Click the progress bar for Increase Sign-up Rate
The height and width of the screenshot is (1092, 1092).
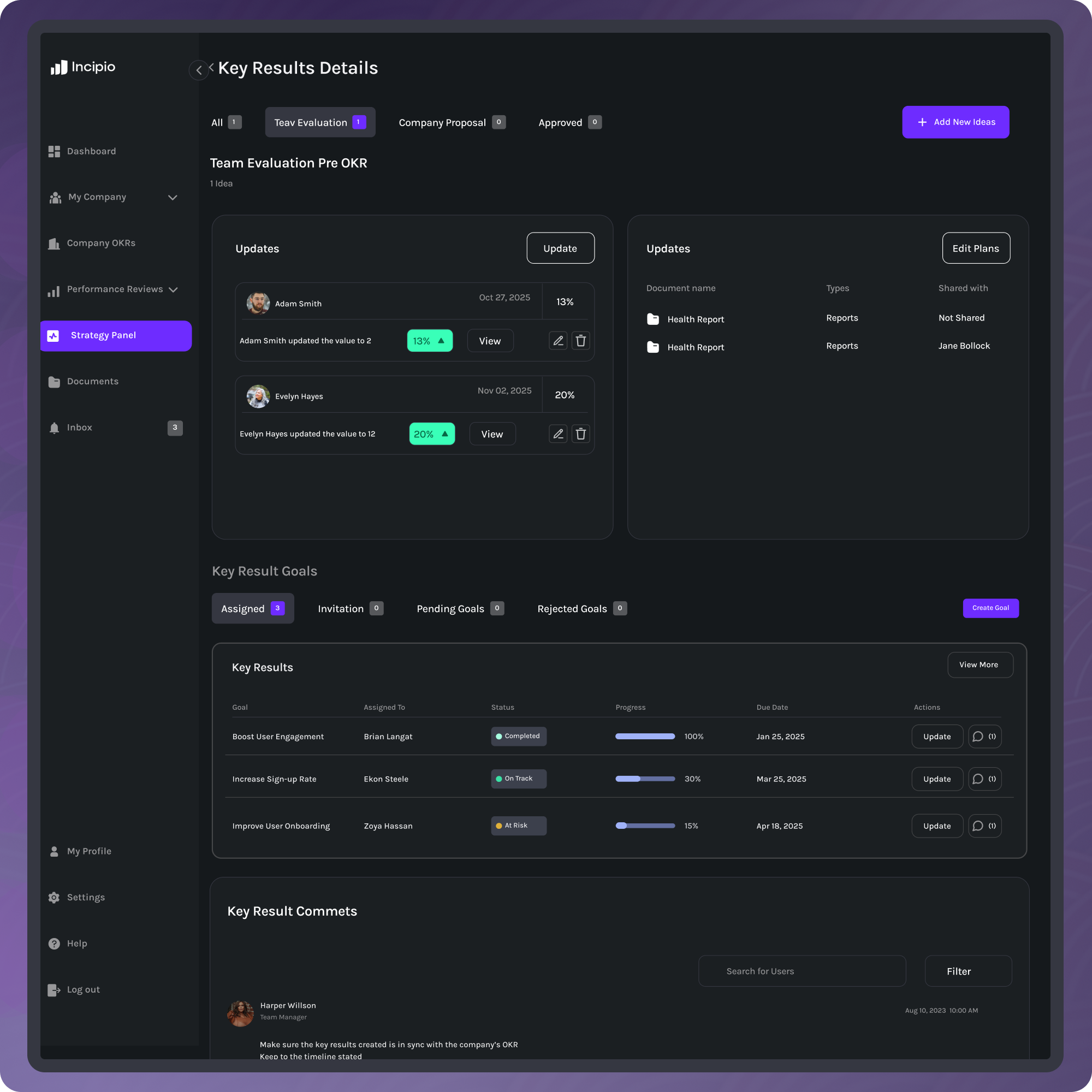coord(644,778)
